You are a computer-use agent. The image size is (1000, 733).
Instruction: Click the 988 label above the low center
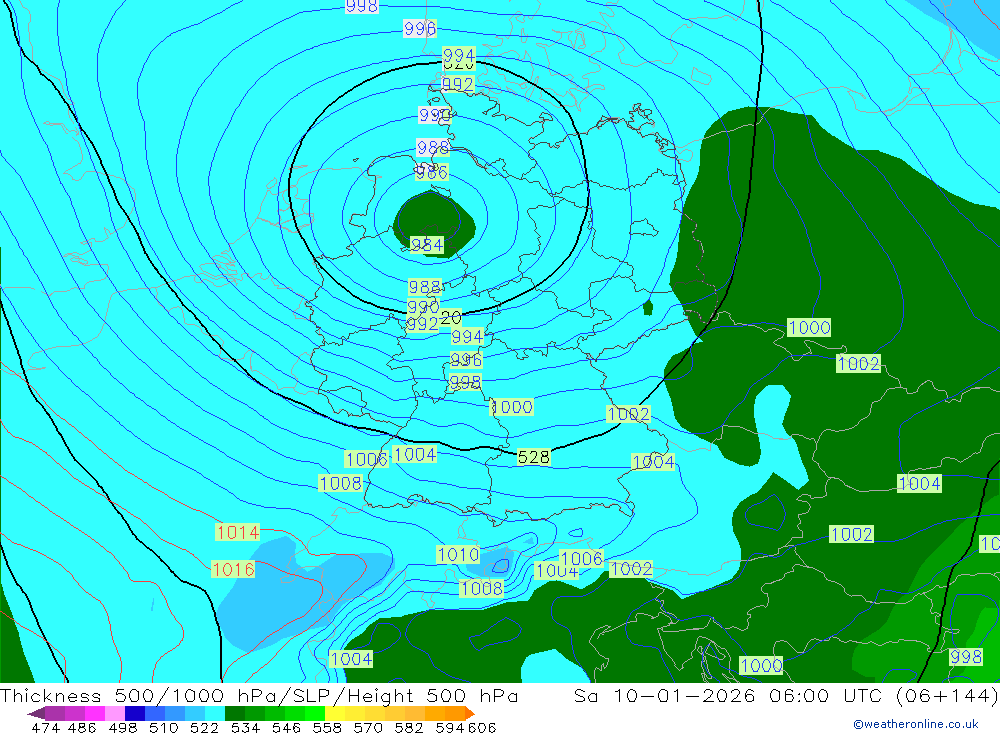[432, 147]
